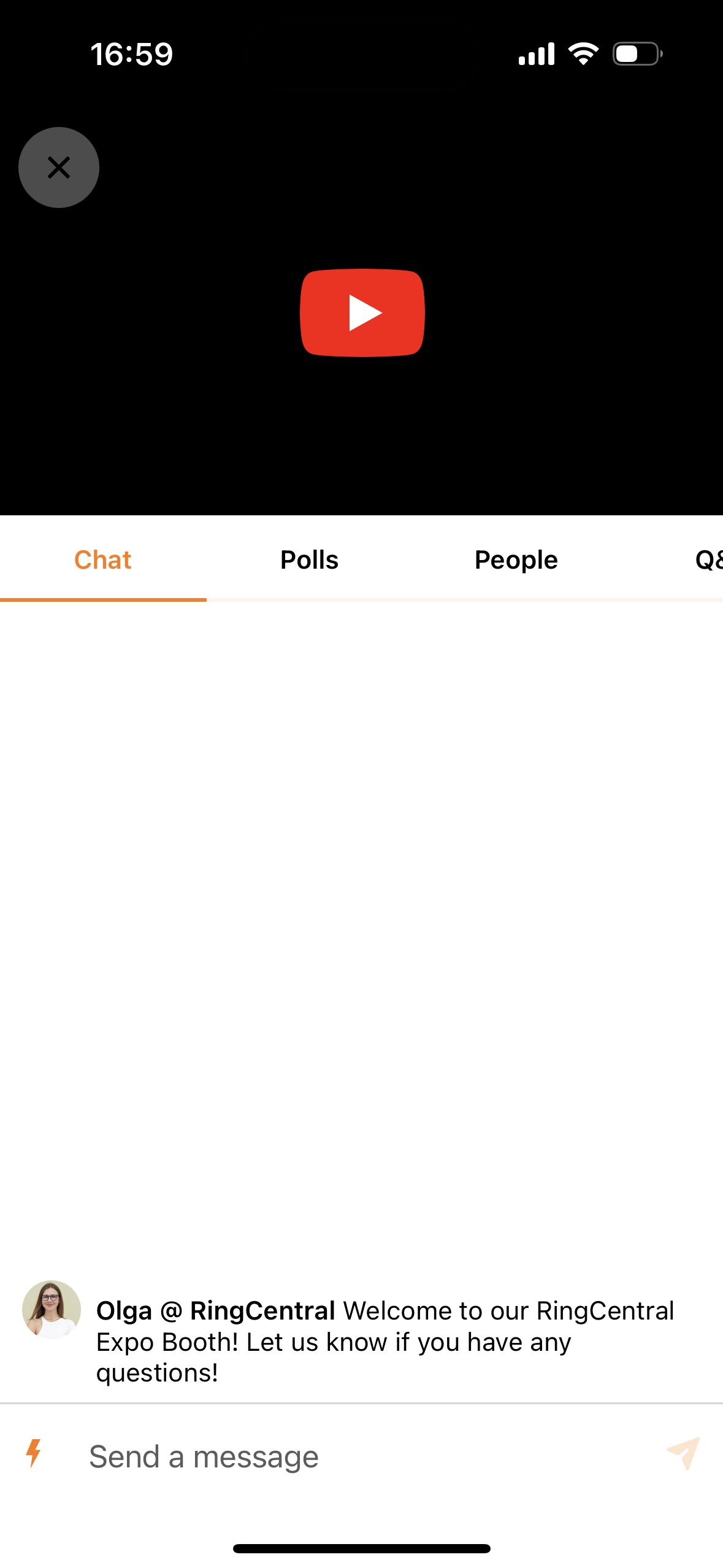The width and height of the screenshot is (723, 1568).
Task: Tap the send message paper plane icon
Action: point(683,1453)
